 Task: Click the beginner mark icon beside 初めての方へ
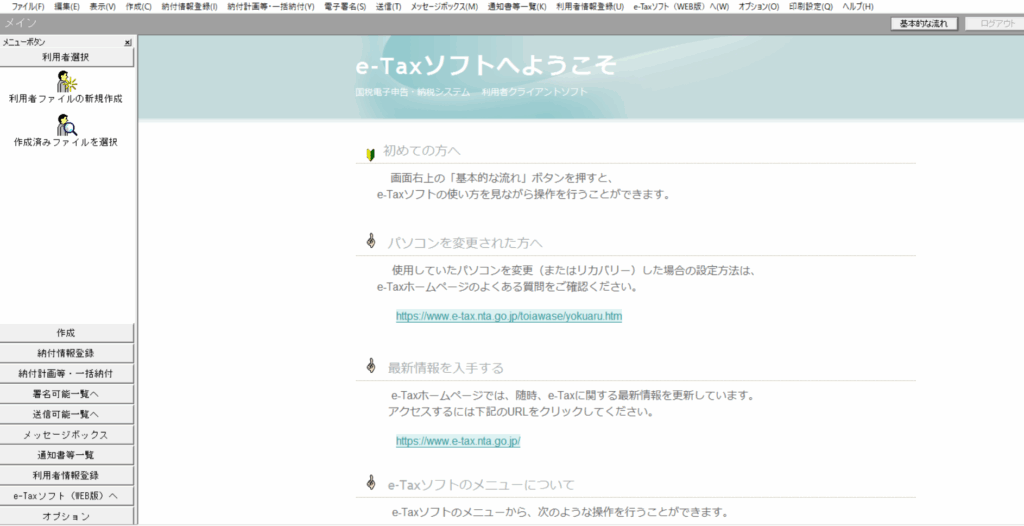point(370,154)
